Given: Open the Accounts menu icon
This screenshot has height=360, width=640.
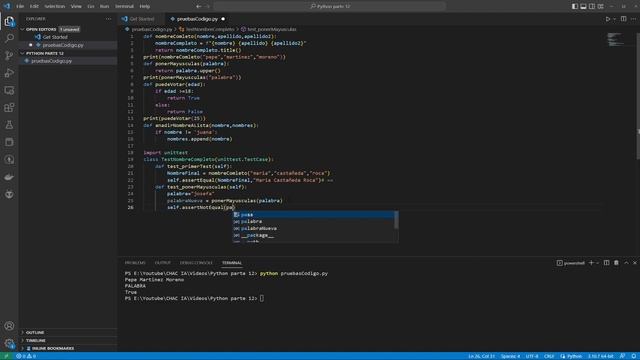Looking at the screenshot, I should (9, 326).
